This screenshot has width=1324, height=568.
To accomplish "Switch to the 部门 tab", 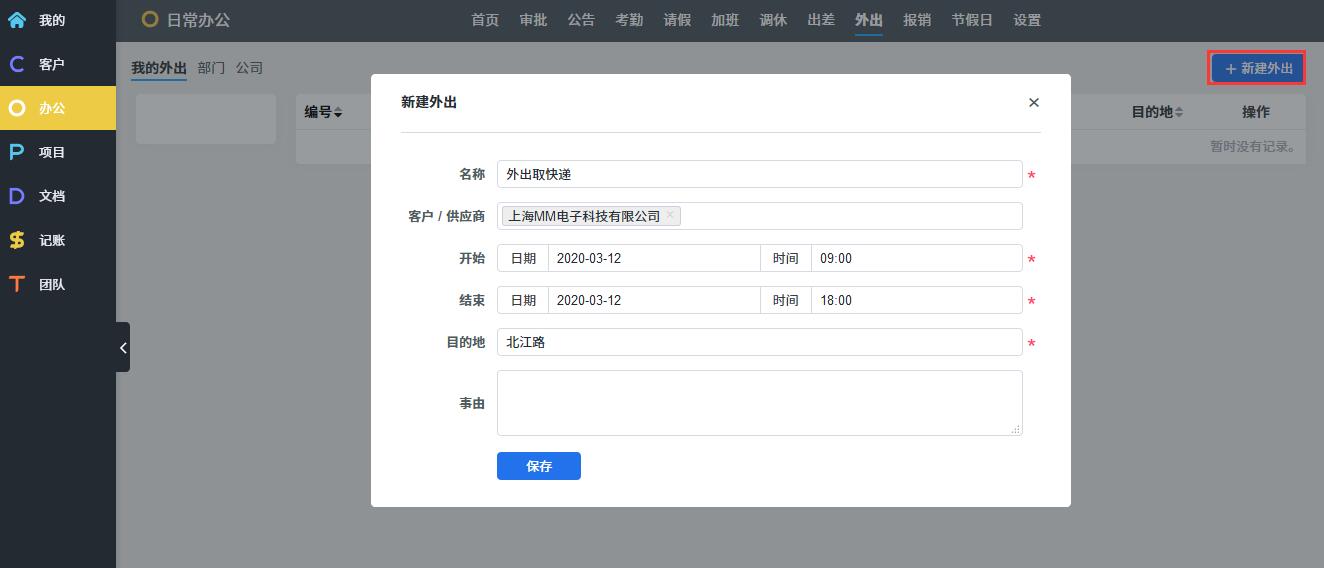I will (211, 68).
